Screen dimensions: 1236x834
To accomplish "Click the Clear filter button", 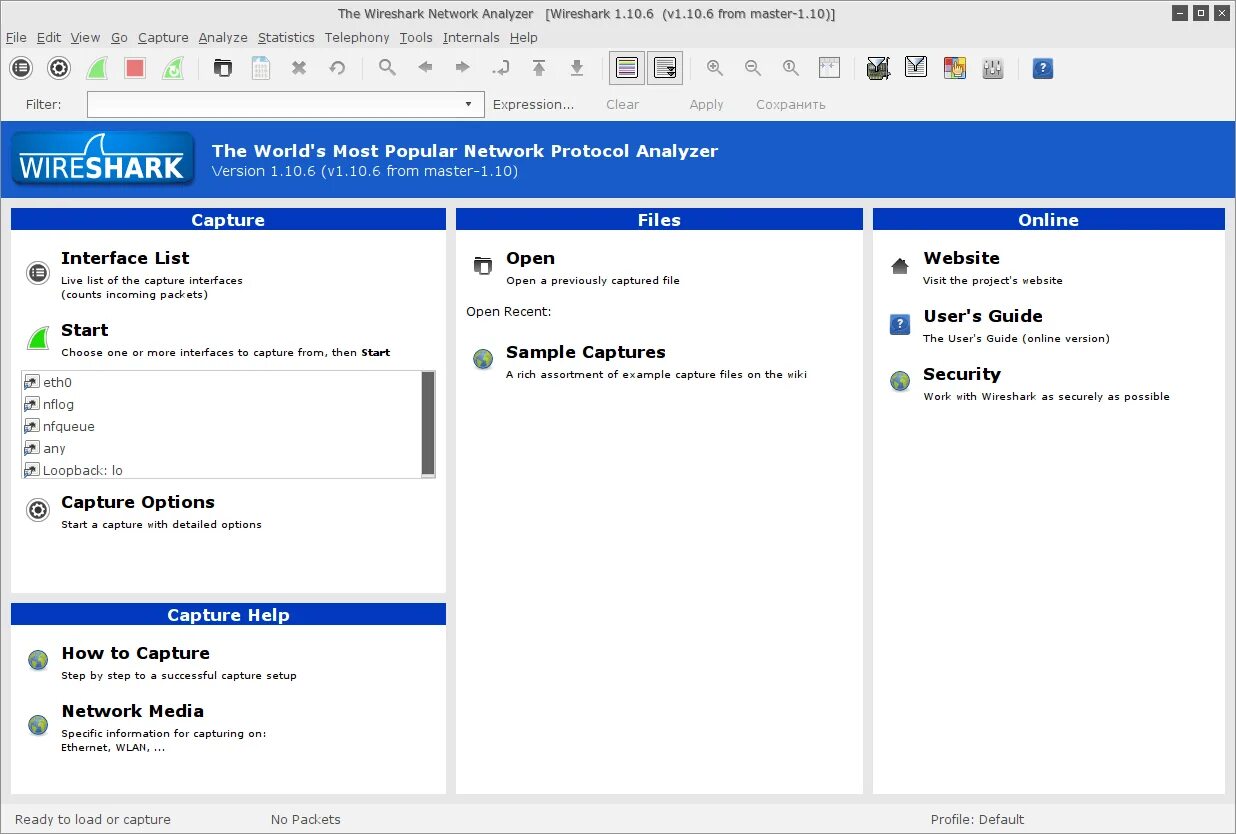I will pyautogui.click(x=622, y=104).
